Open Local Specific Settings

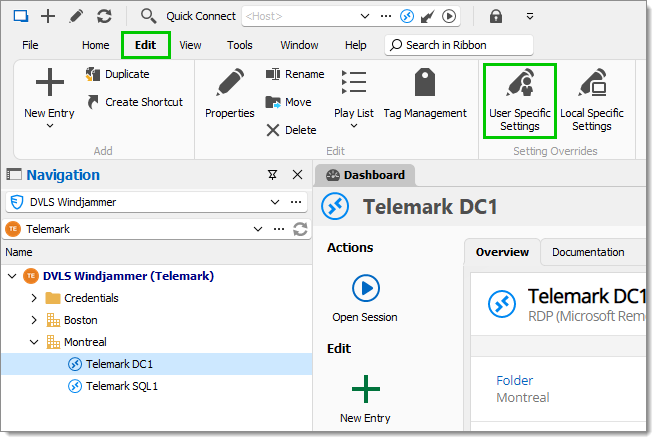[x=592, y=101]
